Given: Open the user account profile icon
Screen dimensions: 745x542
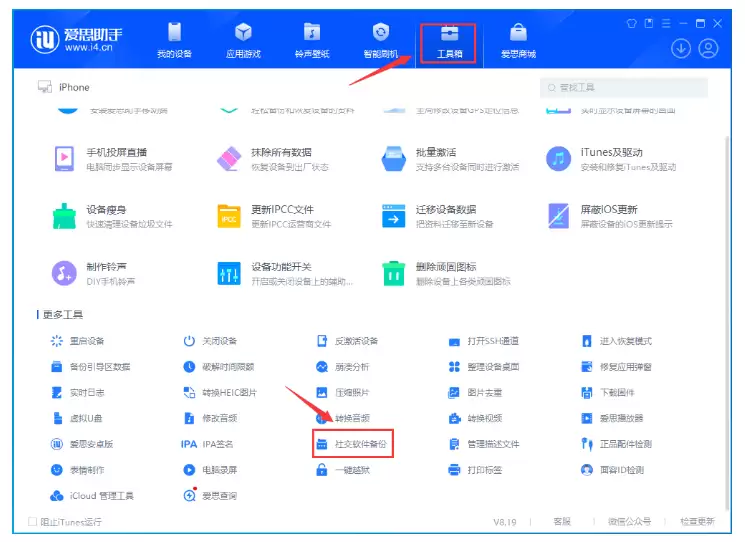Looking at the screenshot, I should [x=708, y=48].
